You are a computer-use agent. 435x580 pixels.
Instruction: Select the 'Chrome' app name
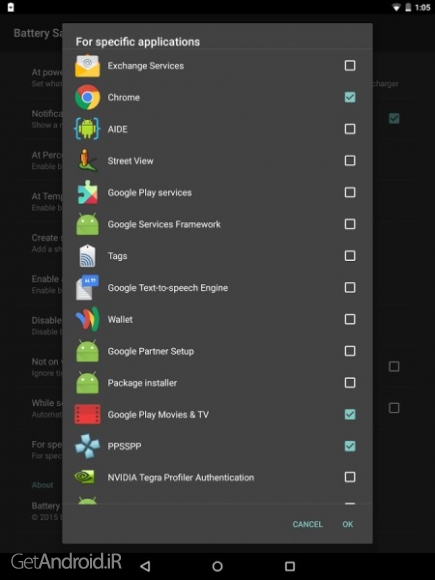click(124, 97)
